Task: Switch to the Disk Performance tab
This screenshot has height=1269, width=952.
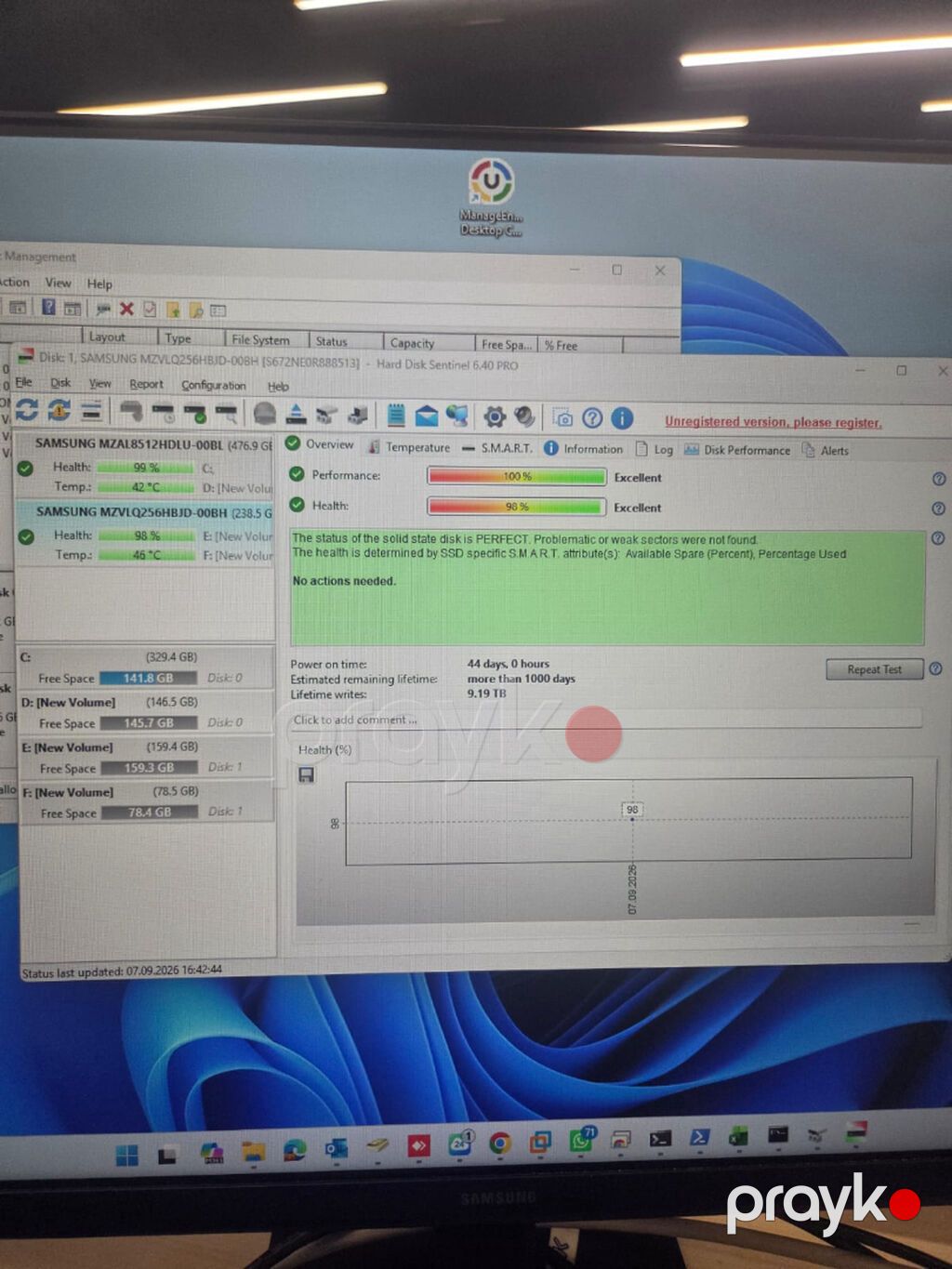Action: (x=737, y=450)
